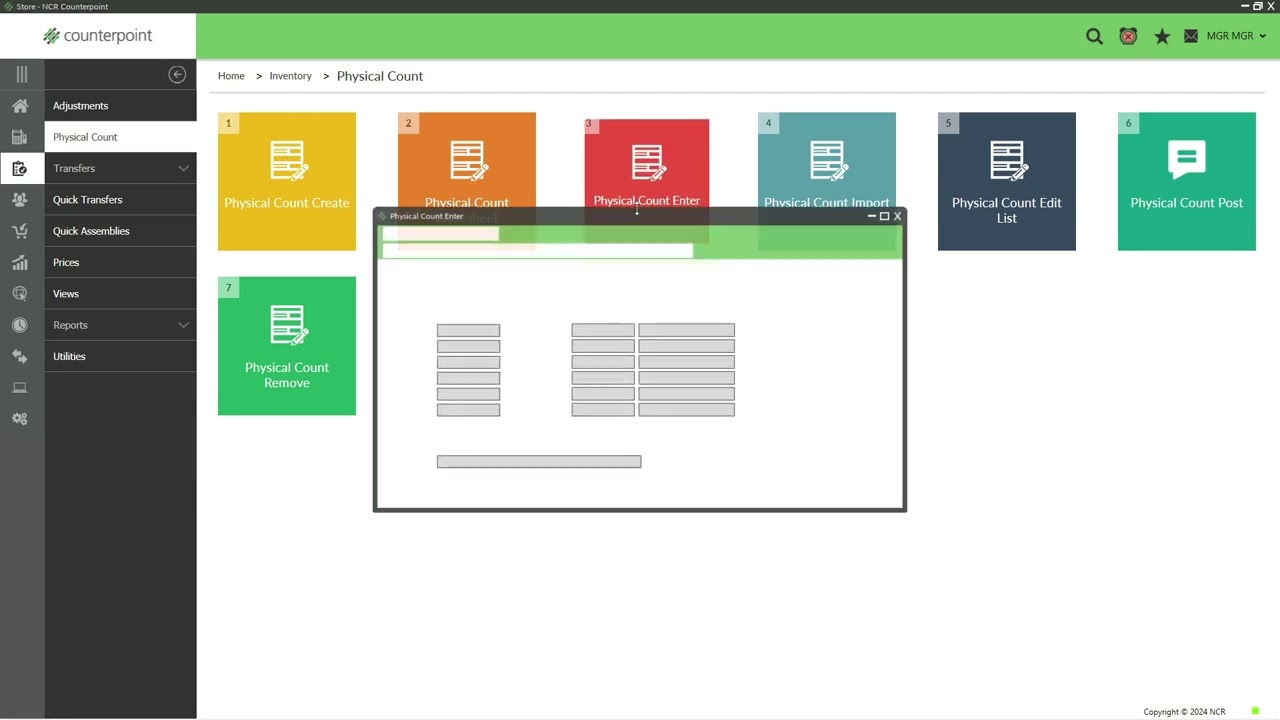Maximize the Physical Count Enter dialog

coord(884,216)
